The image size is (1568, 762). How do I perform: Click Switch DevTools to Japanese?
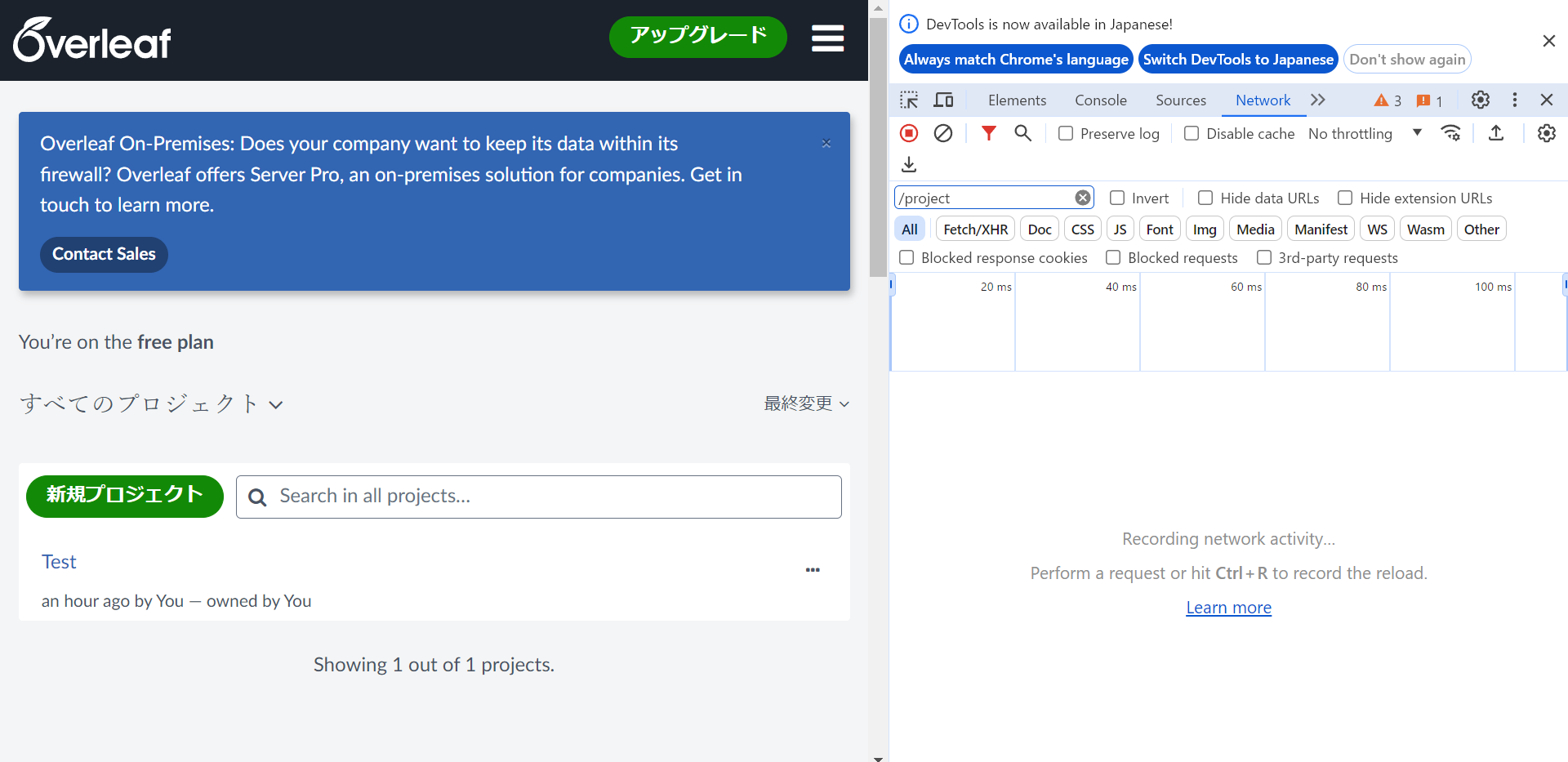1238,59
